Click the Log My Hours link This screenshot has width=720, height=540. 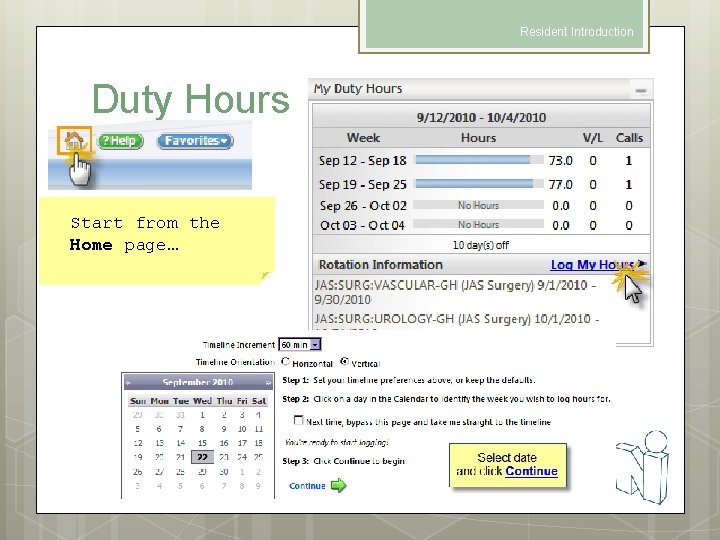coord(593,264)
